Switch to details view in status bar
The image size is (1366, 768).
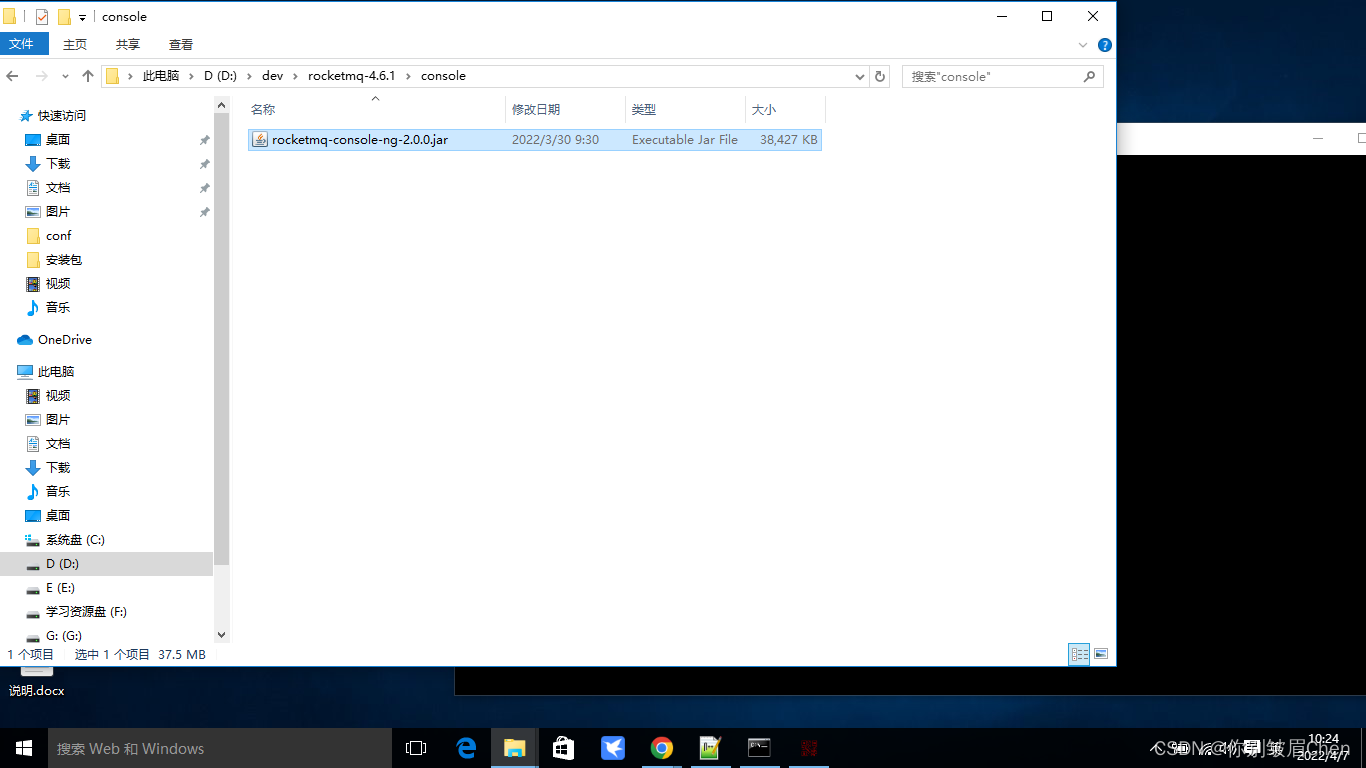pos(1079,654)
